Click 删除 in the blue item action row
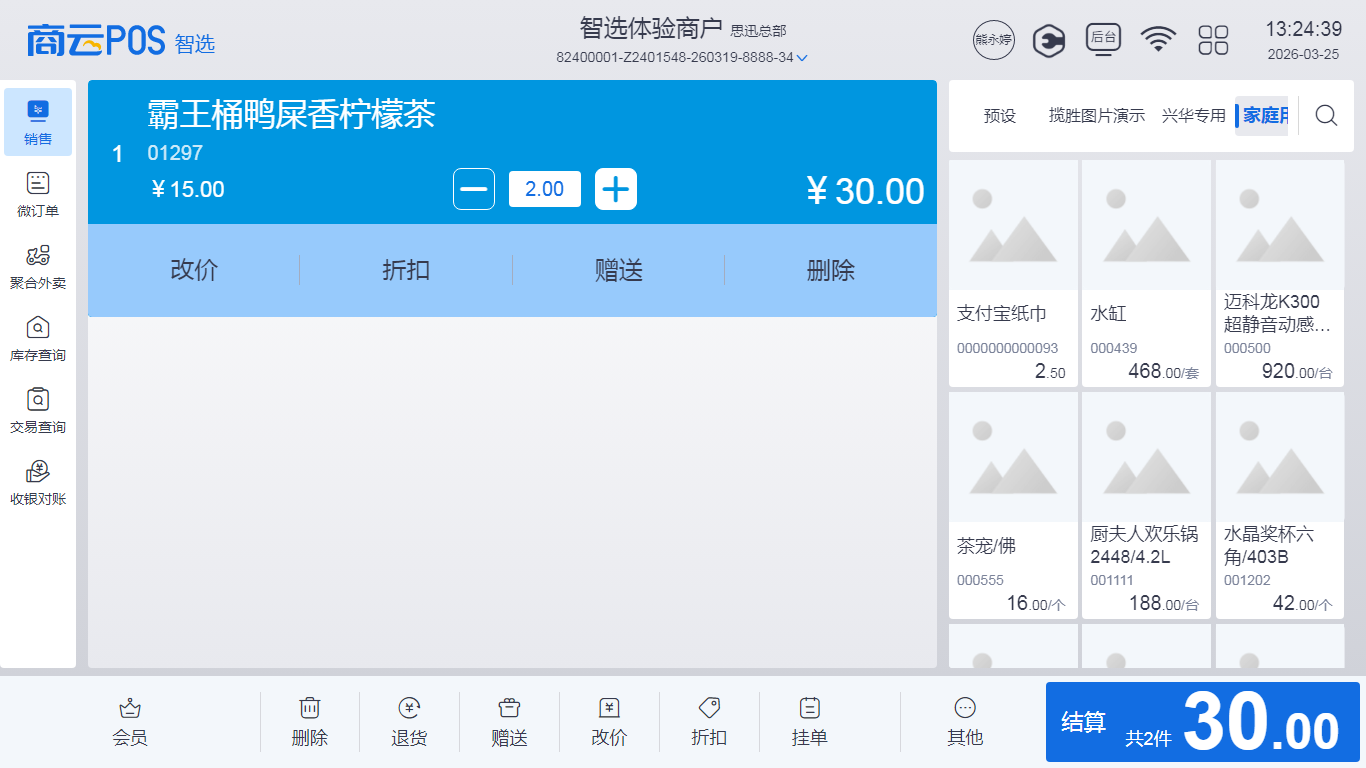The image size is (1366, 768). 830,270
